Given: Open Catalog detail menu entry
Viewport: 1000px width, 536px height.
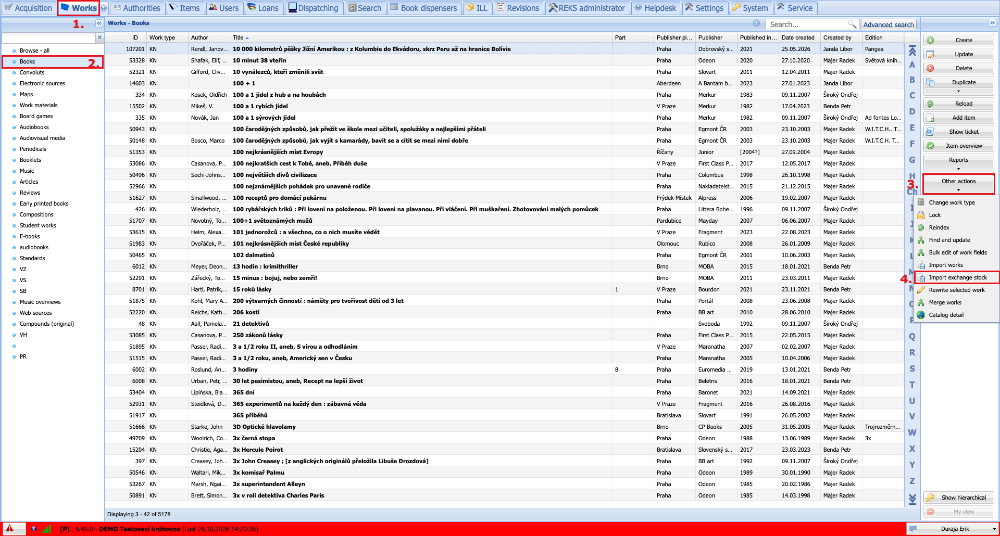Looking at the screenshot, I should pyautogui.click(x=957, y=315).
